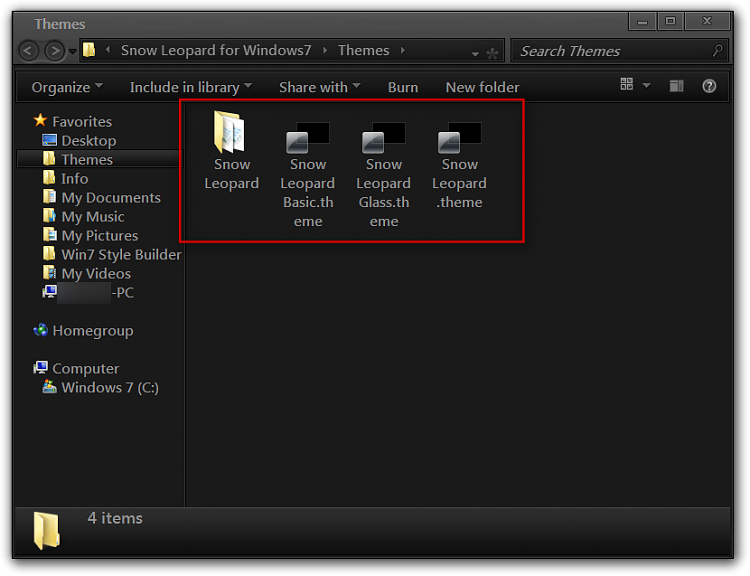The image size is (750, 576).
Task: Open Desktop in Favorites
Action: [x=79, y=141]
